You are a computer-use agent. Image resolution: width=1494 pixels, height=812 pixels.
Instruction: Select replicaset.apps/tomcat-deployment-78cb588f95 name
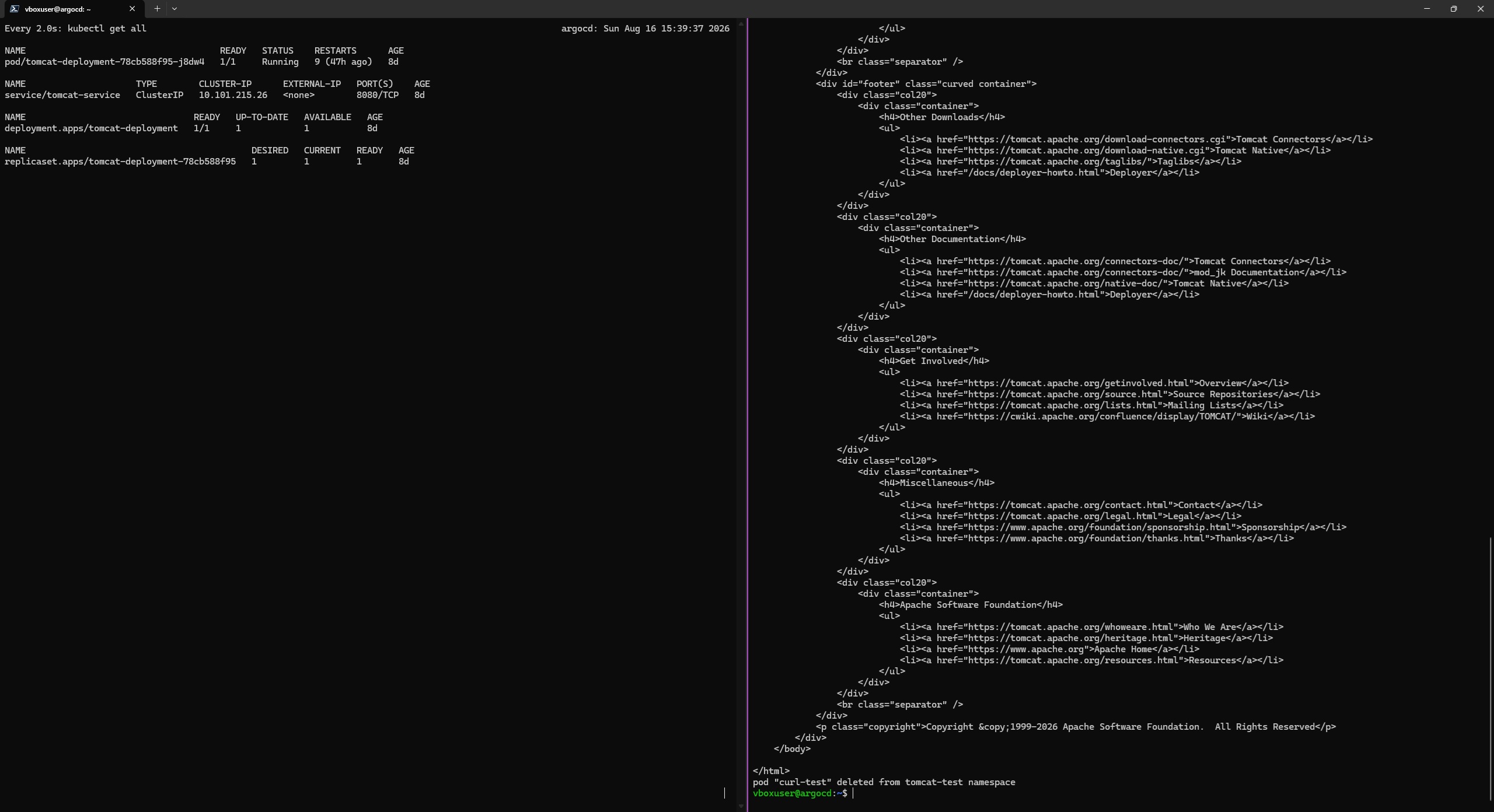click(120, 162)
